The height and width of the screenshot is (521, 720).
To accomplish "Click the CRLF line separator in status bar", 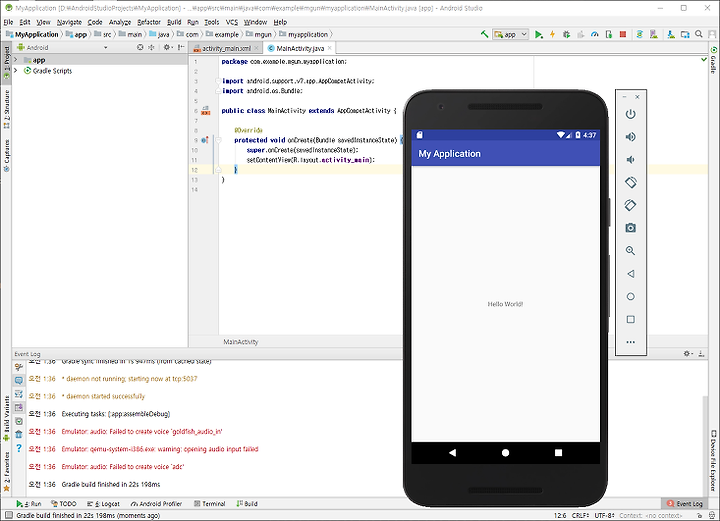I will pyautogui.click(x=580, y=515).
